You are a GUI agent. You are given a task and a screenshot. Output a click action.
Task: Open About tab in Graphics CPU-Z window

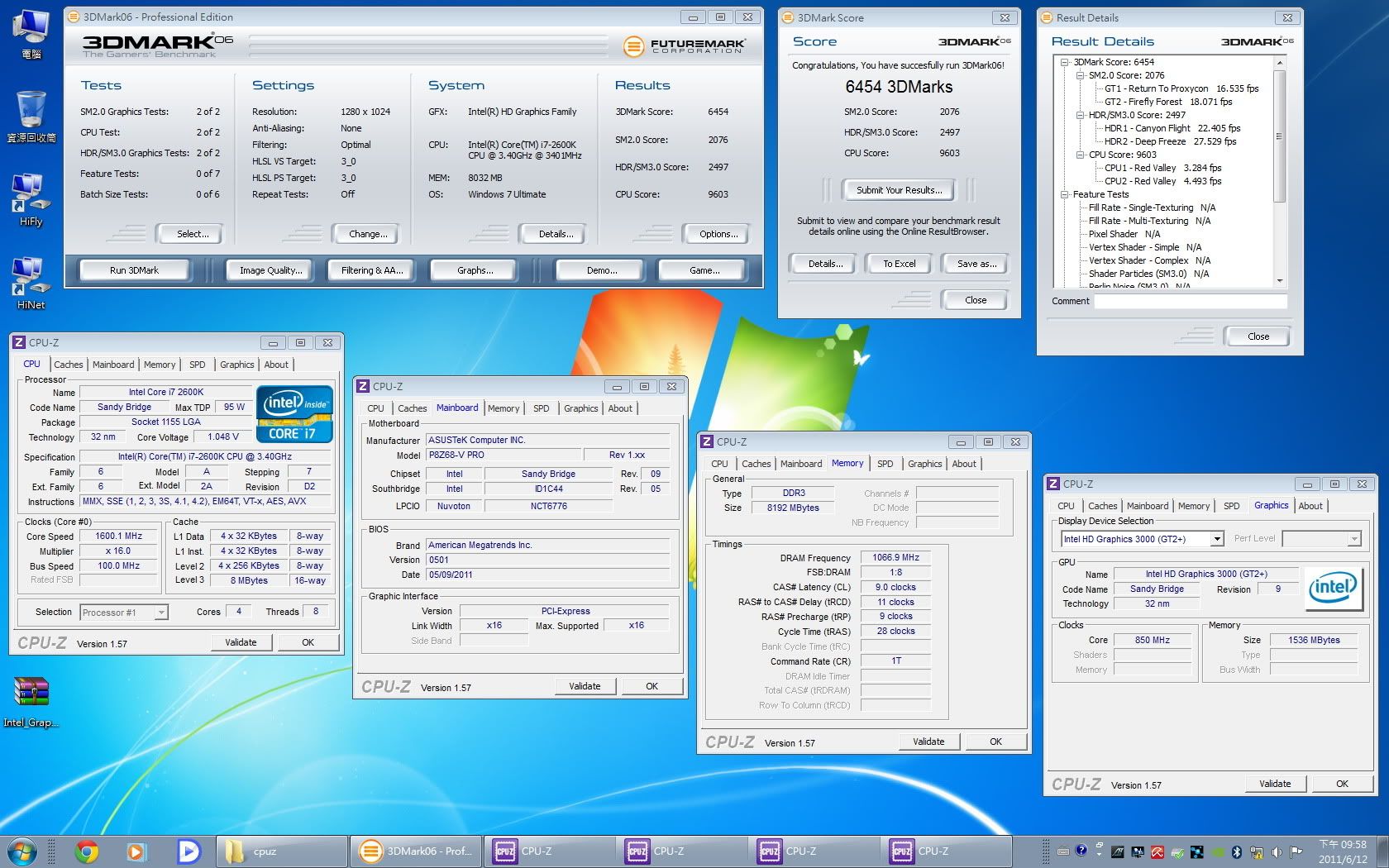1310,506
